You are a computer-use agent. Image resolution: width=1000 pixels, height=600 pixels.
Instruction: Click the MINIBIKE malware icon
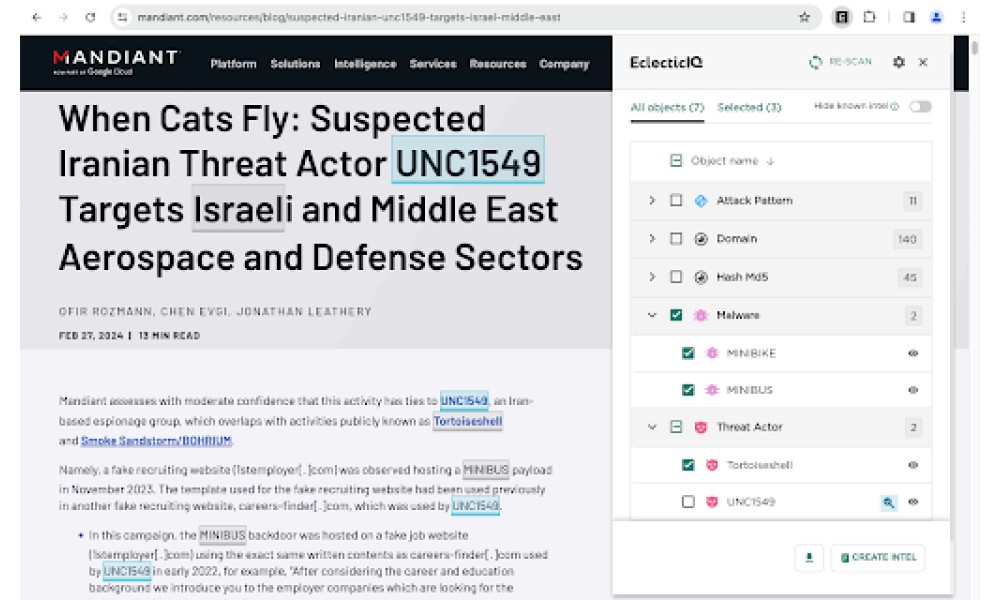[x=712, y=353]
